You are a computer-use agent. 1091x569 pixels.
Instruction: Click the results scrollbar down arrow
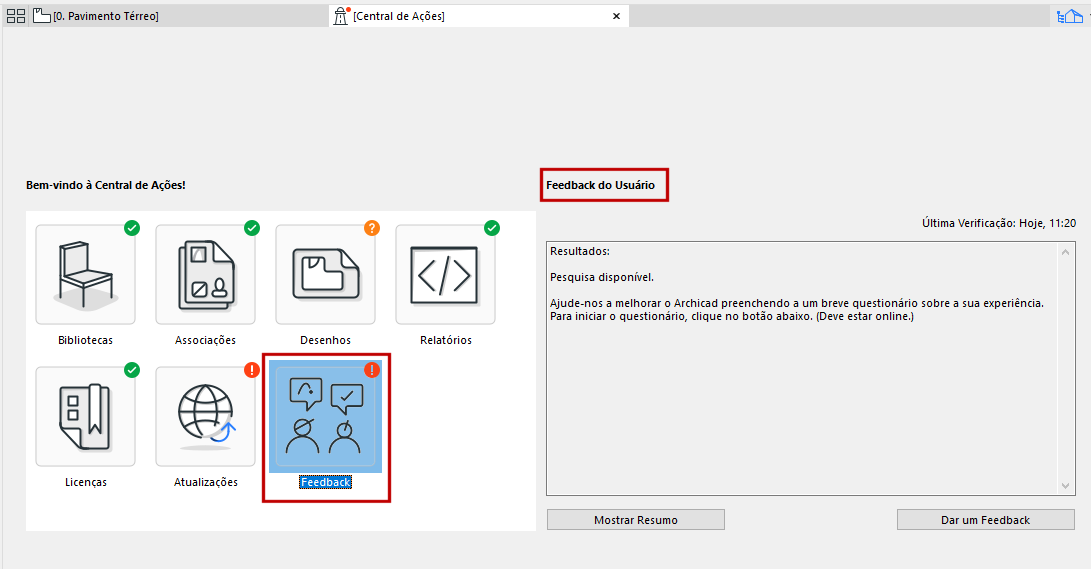coord(1065,486)
